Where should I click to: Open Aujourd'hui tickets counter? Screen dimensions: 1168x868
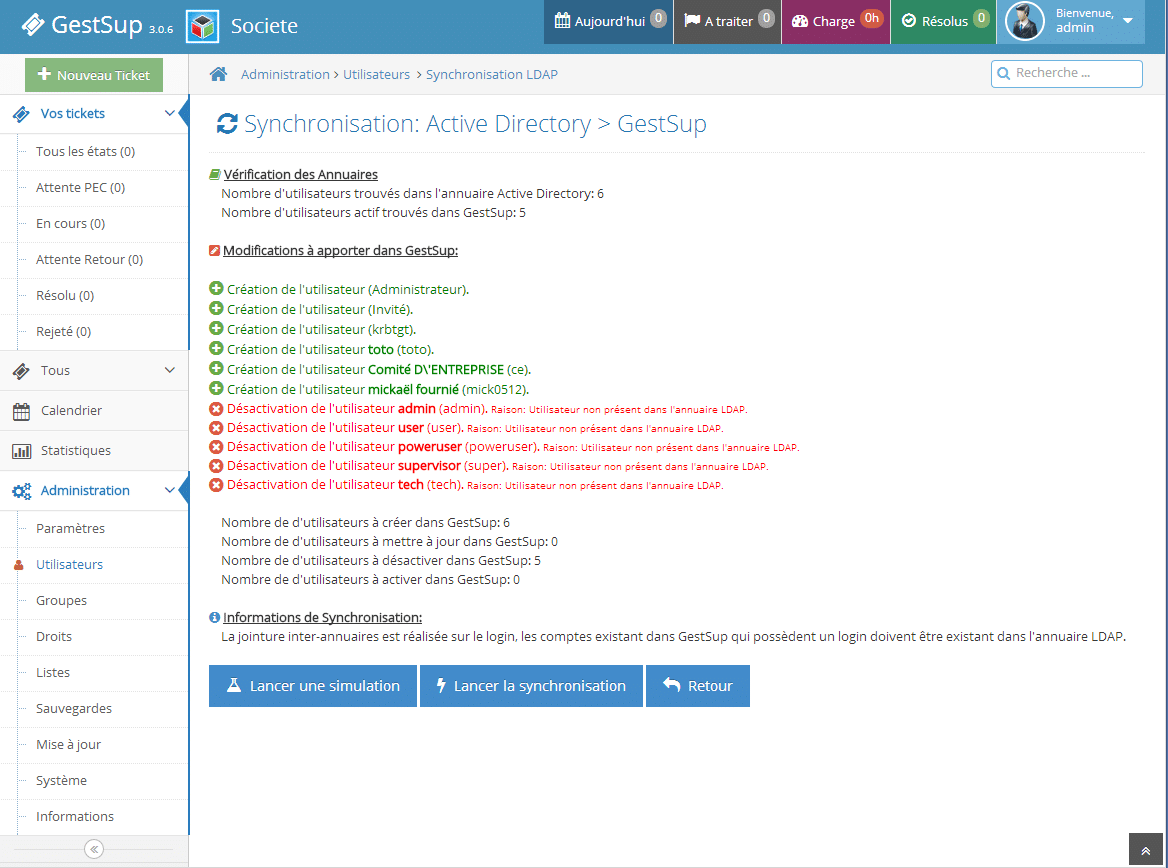point(609,22)
